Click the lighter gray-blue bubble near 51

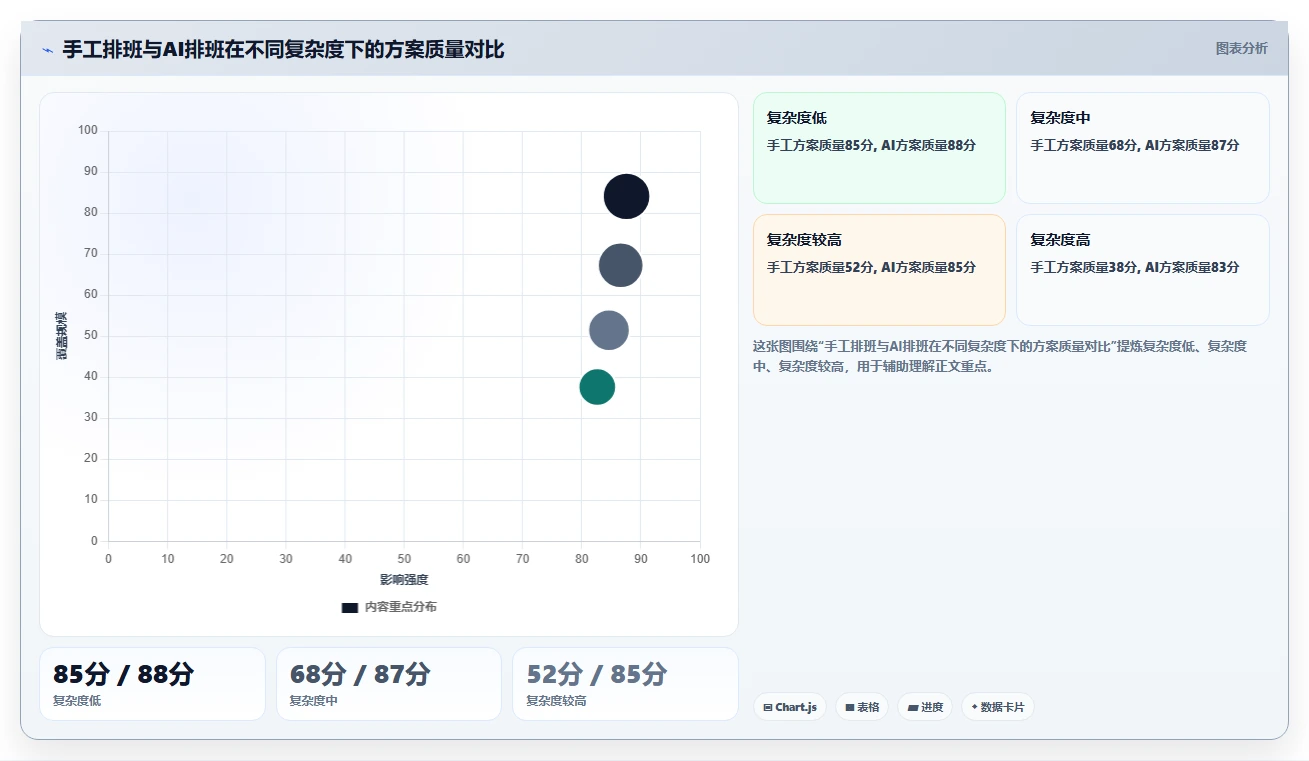609,331
